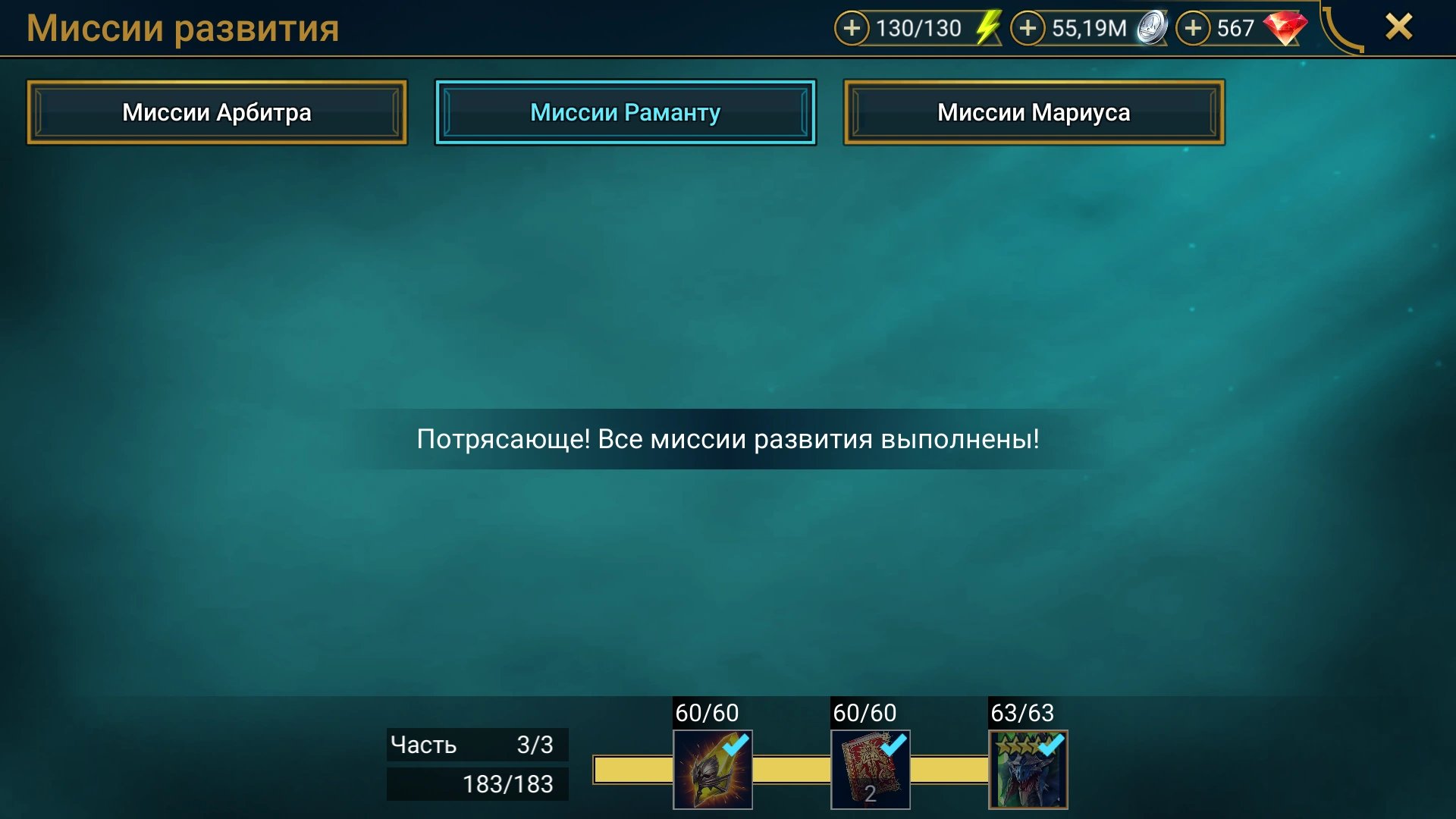Viewport: 1456px width, 819px height.
Task: Open the helmet artifact reward at 60/60
Action: coord(713,770)
